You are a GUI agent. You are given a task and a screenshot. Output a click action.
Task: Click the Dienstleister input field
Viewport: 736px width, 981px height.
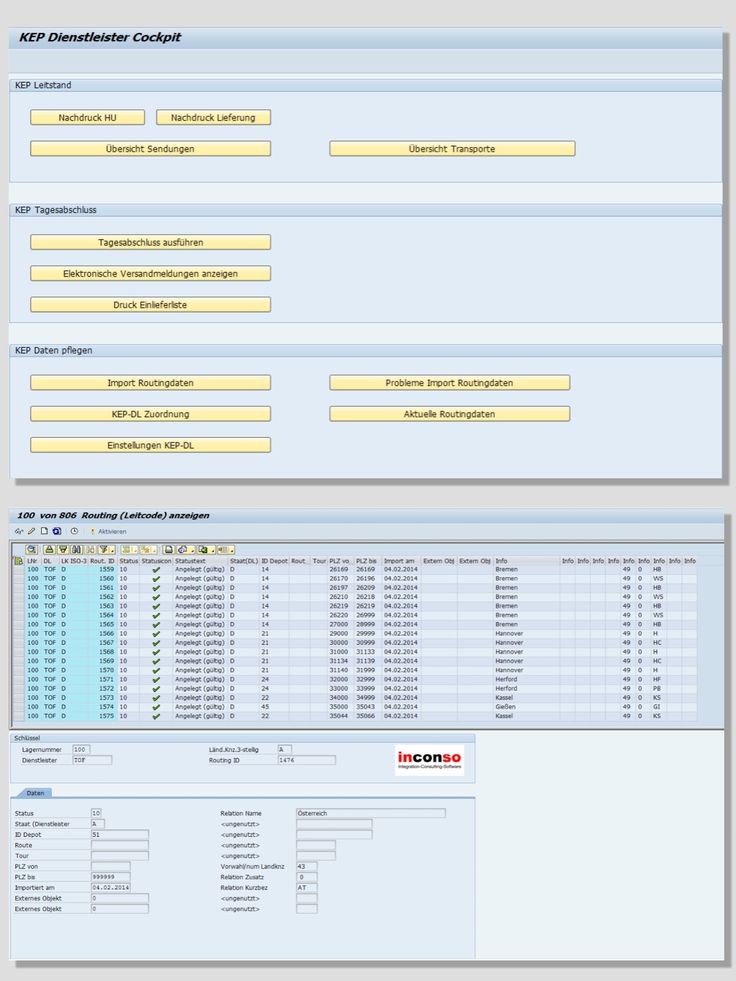(93, 760)
